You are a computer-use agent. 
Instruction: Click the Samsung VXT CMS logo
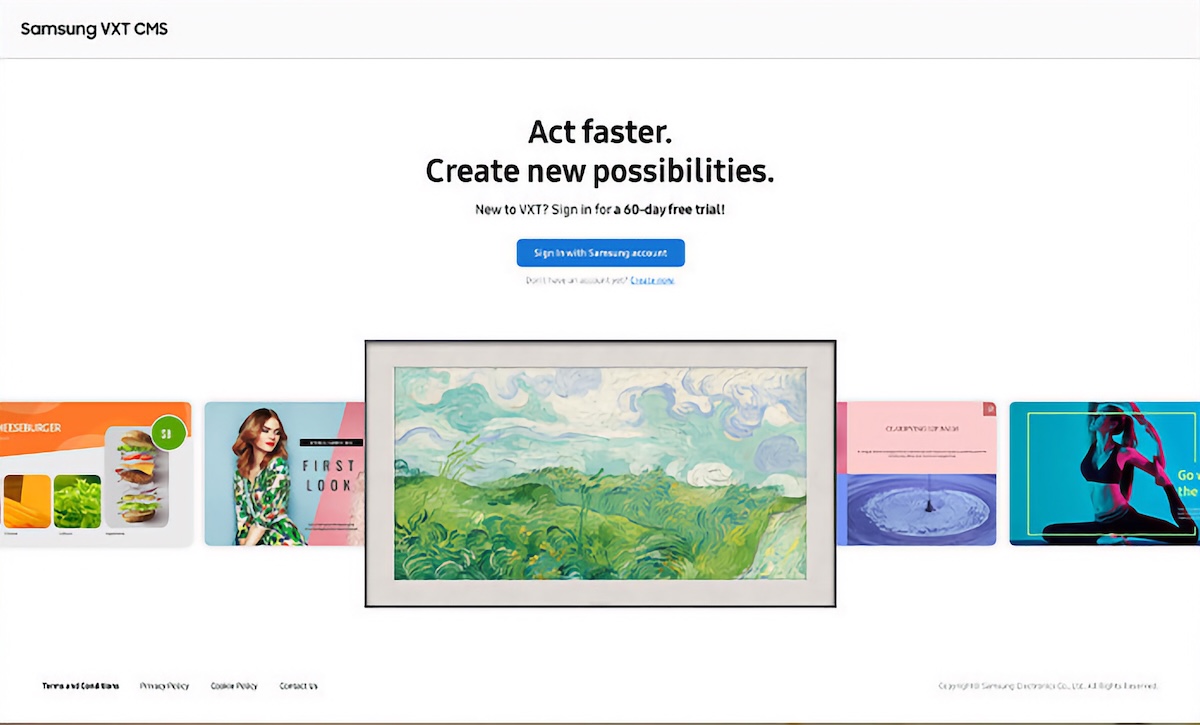[94, 29]
